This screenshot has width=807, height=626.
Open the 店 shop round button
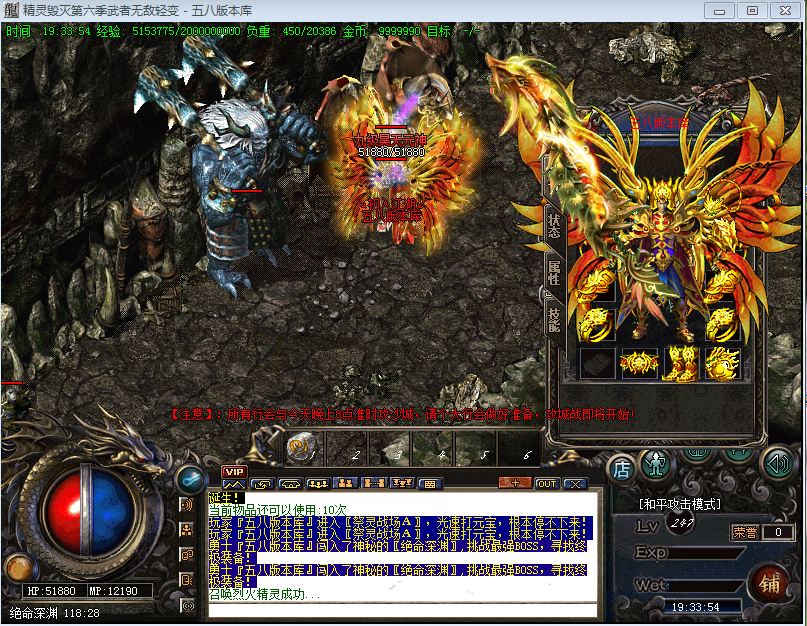[x=622, y=468]
